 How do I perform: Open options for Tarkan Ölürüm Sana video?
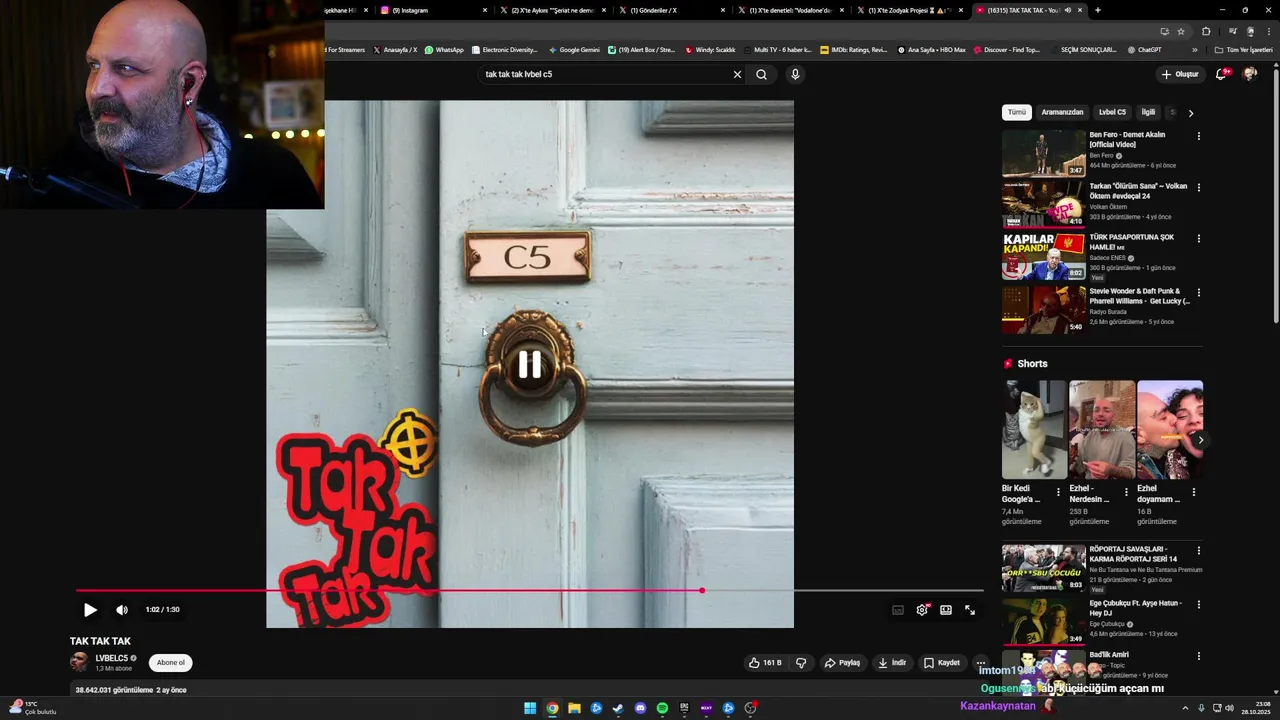coord(1199,188)
